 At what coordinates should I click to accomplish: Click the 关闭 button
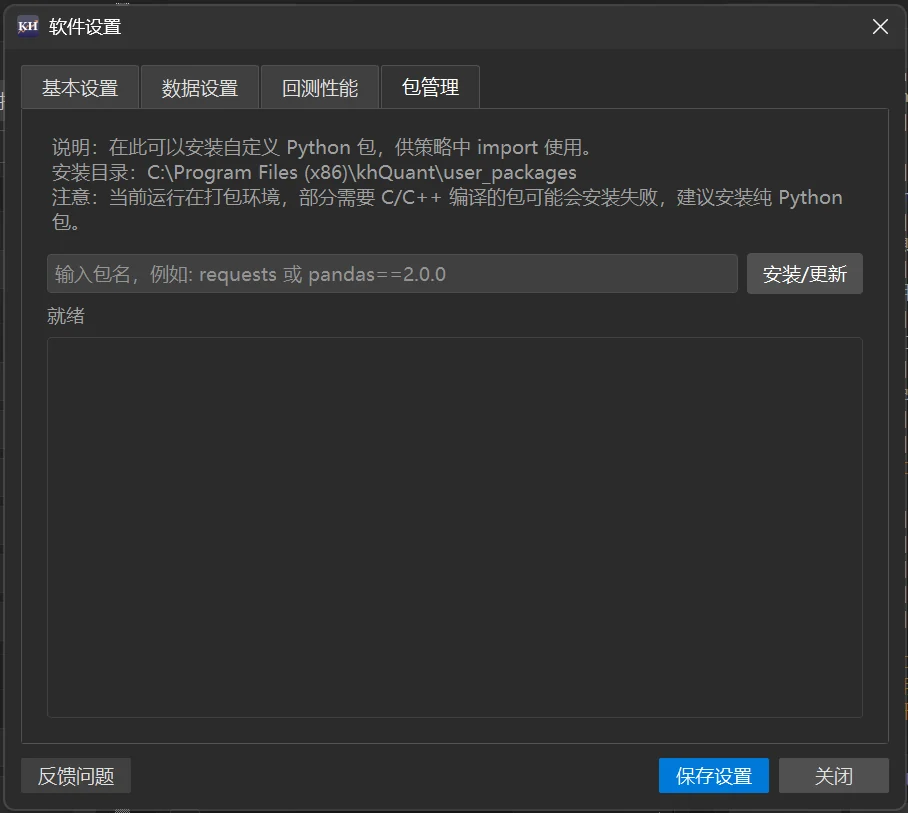833,776
